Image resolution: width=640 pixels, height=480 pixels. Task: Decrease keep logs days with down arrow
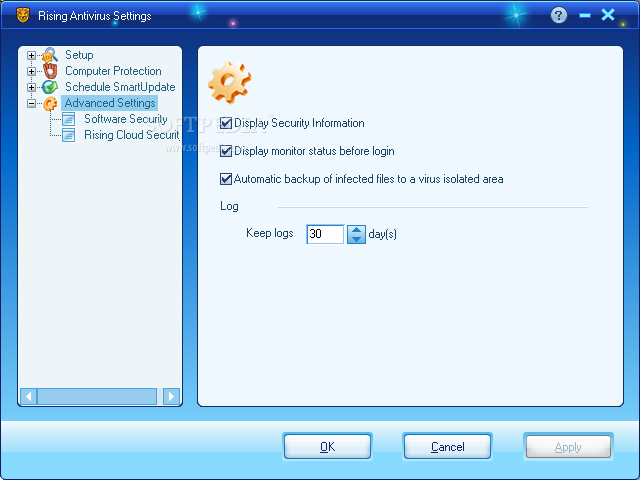point(356,239)
